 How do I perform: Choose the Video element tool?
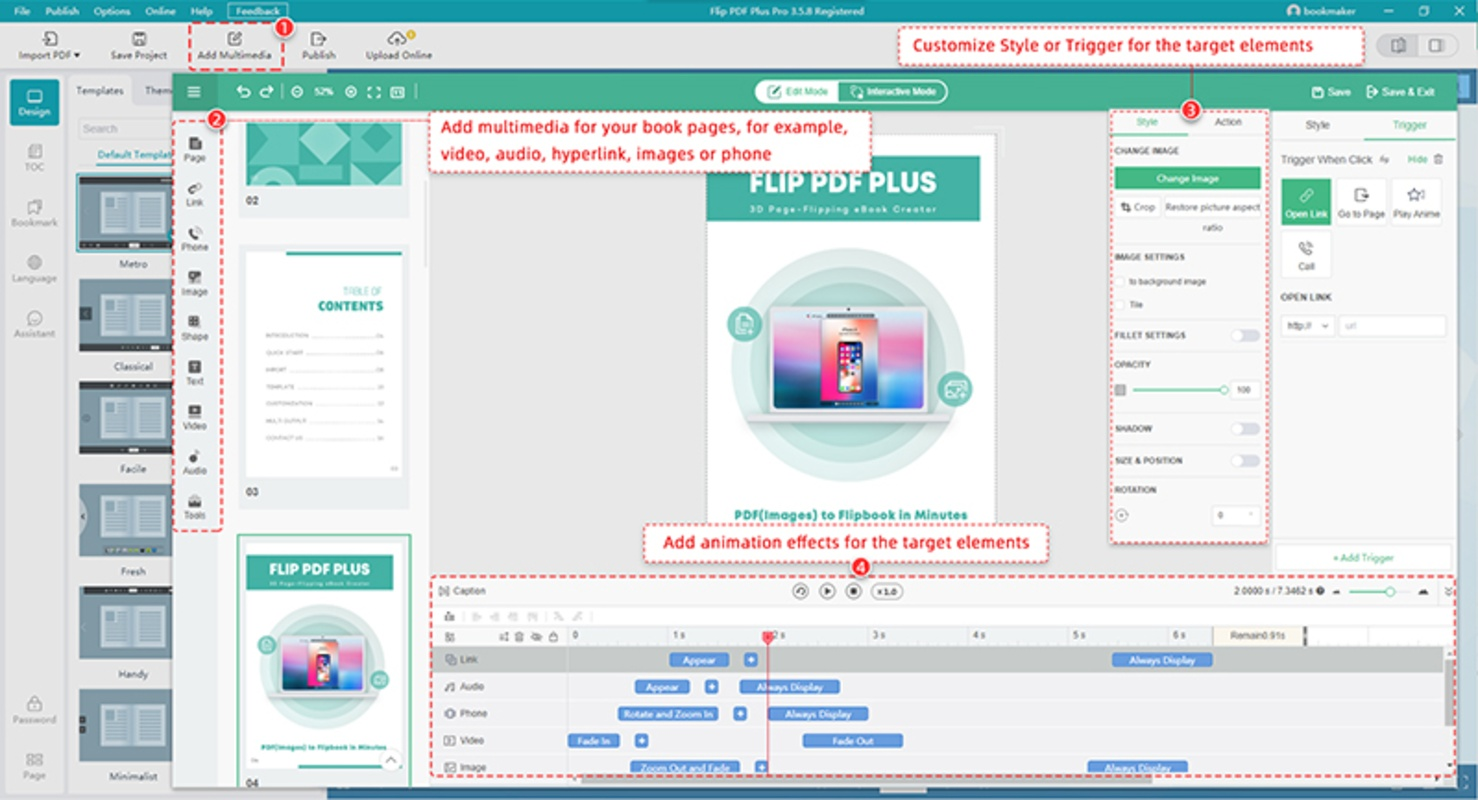click(x=195, y=417)
